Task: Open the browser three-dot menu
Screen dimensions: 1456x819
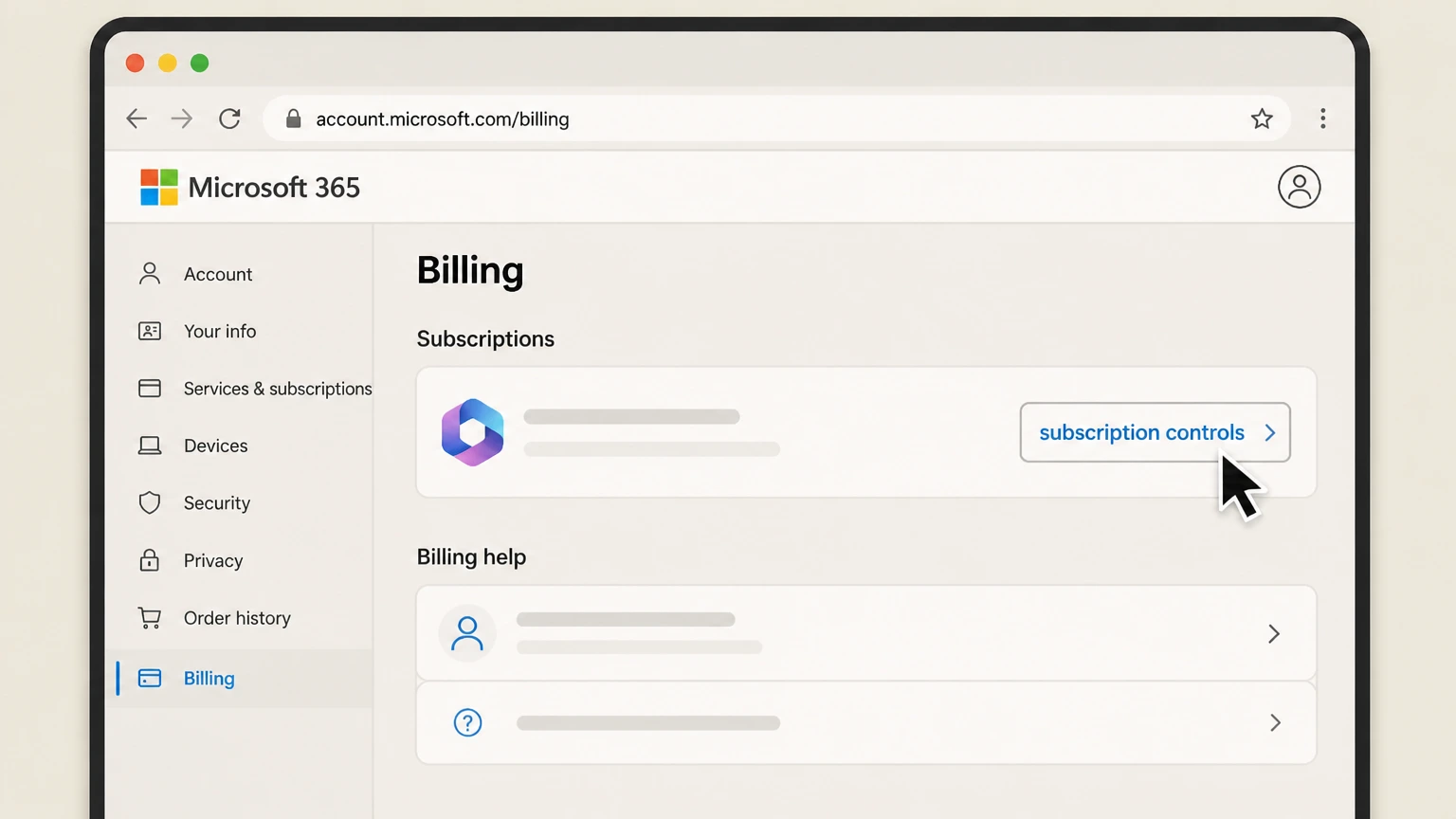Action: [x=1323, y=118]
